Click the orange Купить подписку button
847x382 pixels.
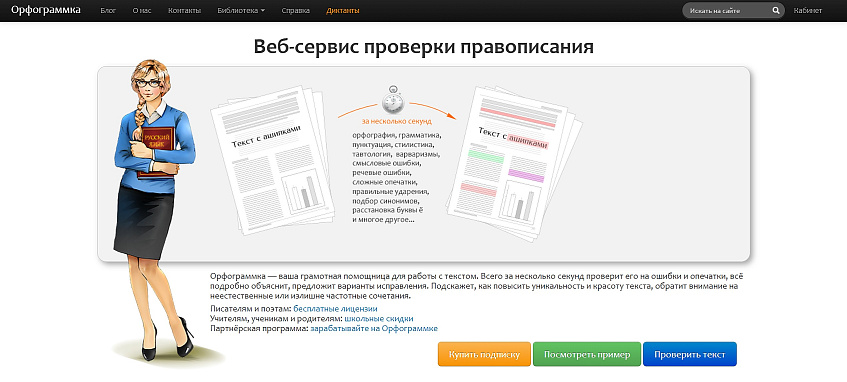coord(485,354)
